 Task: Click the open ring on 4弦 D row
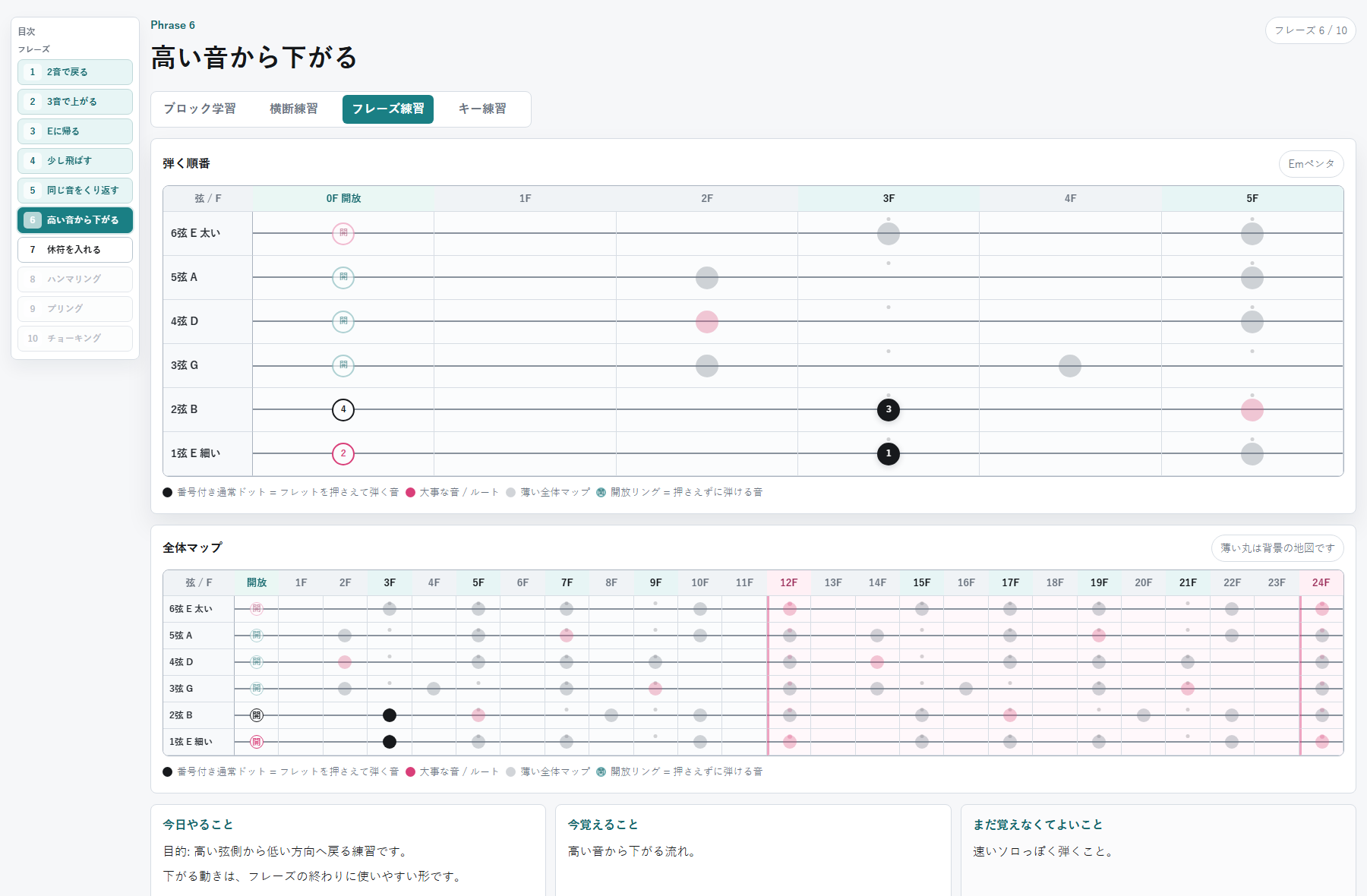[x=343, y=322]
